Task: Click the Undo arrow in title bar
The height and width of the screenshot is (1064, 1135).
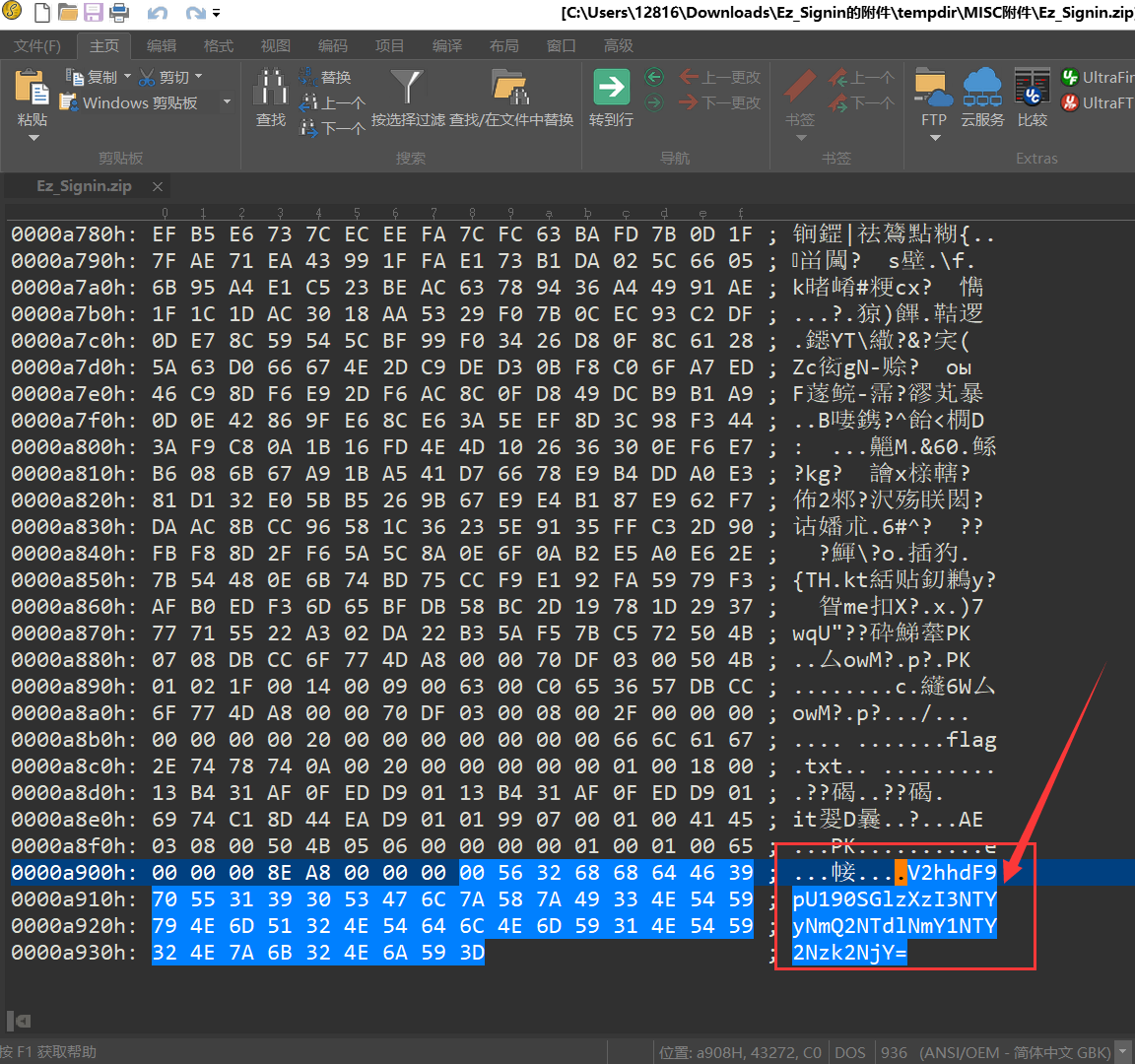Action: (x=157, y=13)
